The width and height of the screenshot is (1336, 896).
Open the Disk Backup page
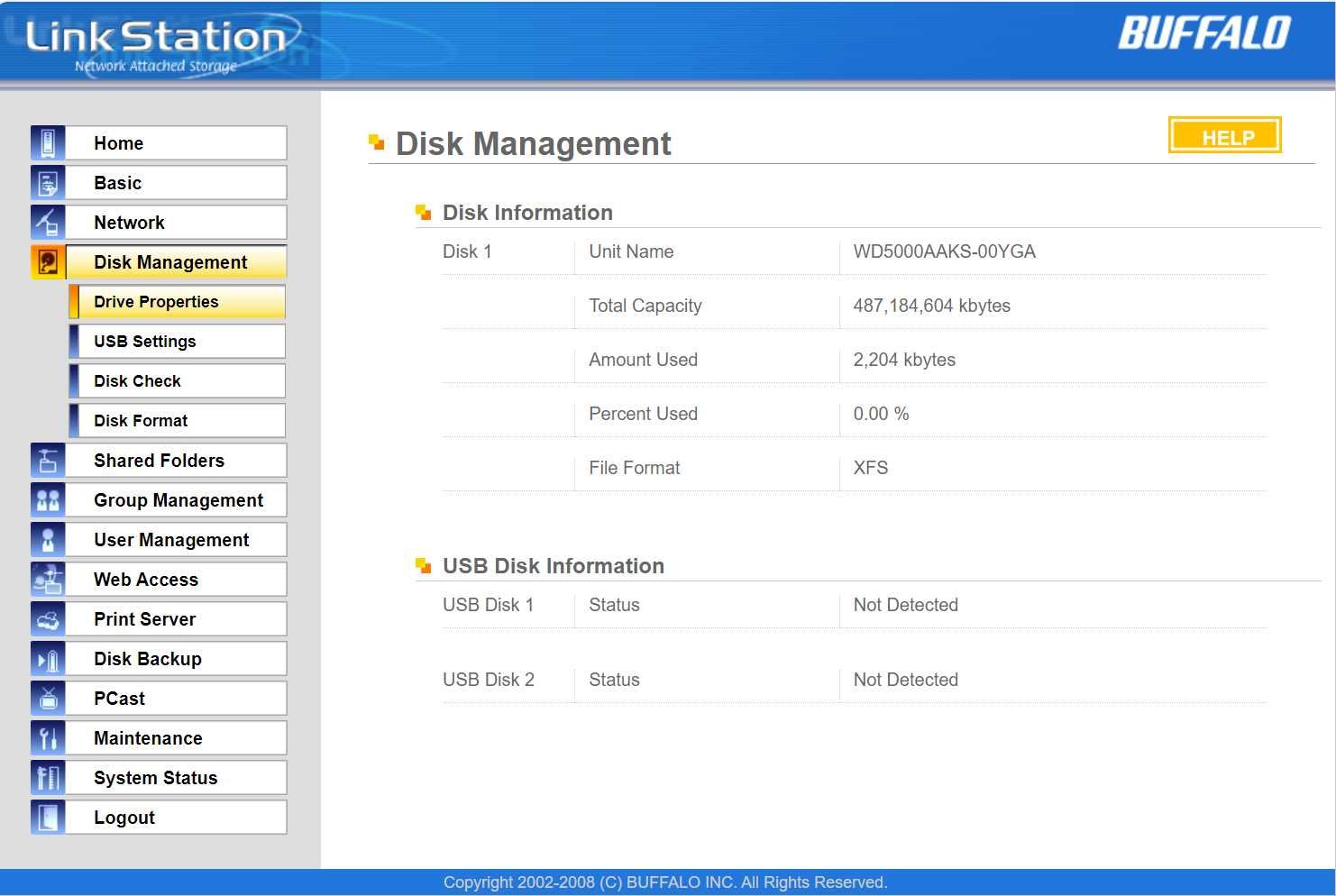click(x=177, y=659)
